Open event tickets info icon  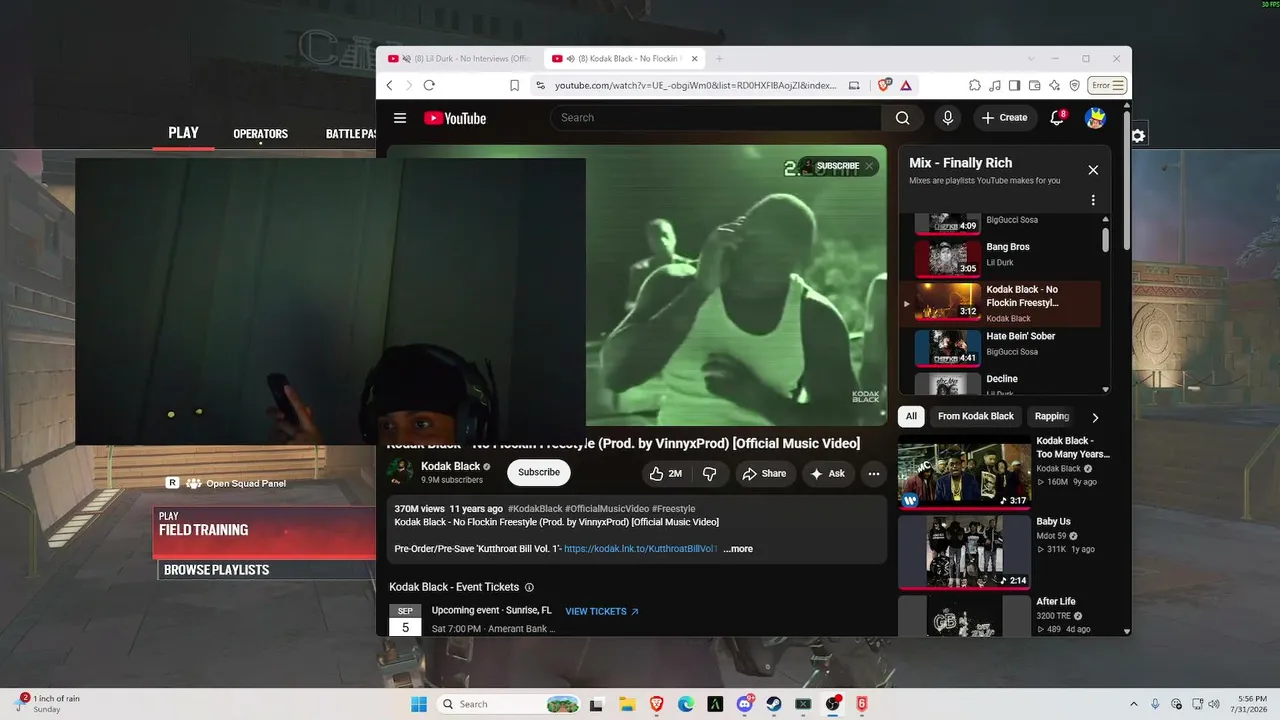(529, 588)
